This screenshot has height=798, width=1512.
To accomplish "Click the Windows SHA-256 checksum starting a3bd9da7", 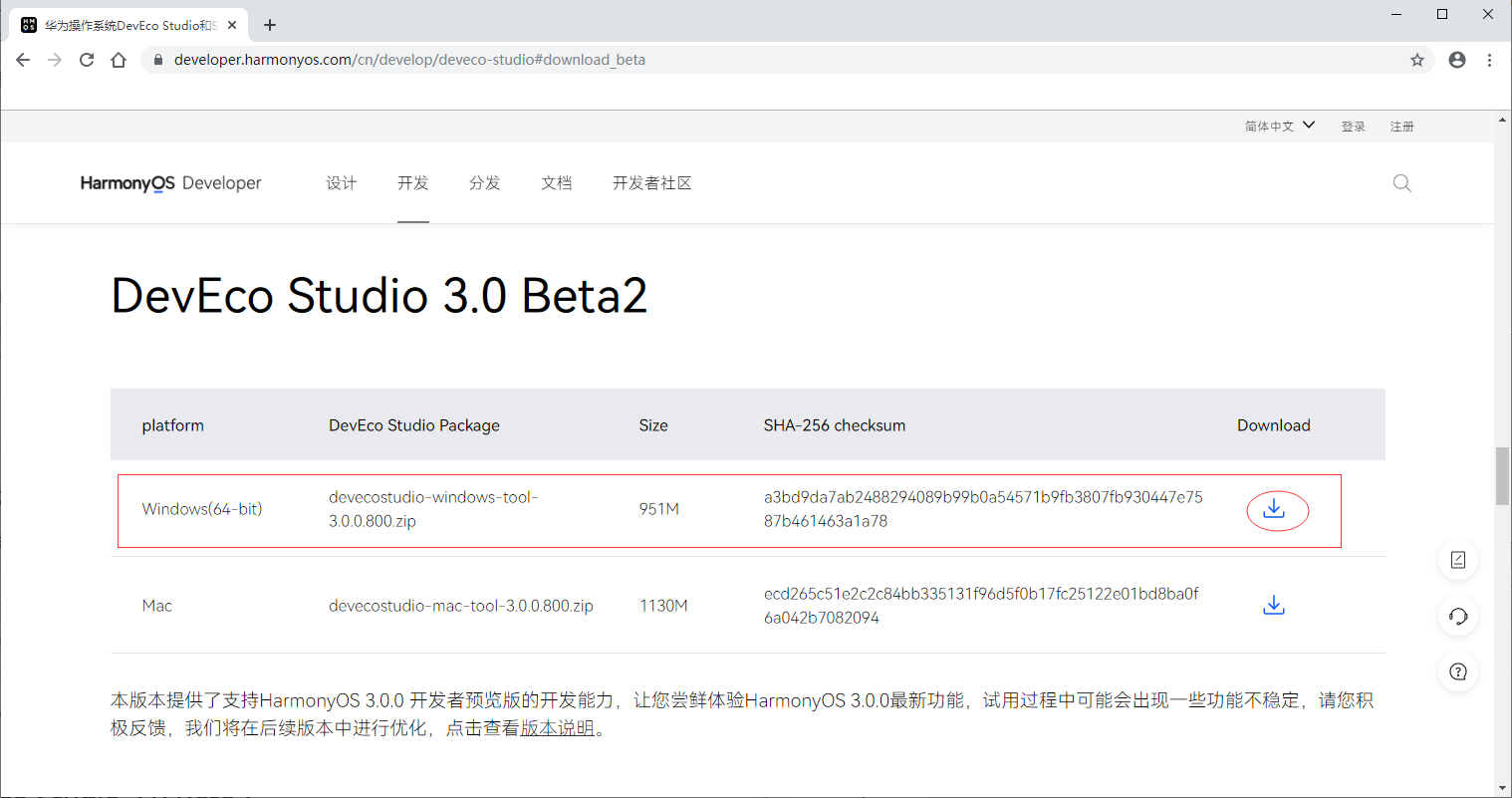I will pyautogui.click(x=983, y=509).
